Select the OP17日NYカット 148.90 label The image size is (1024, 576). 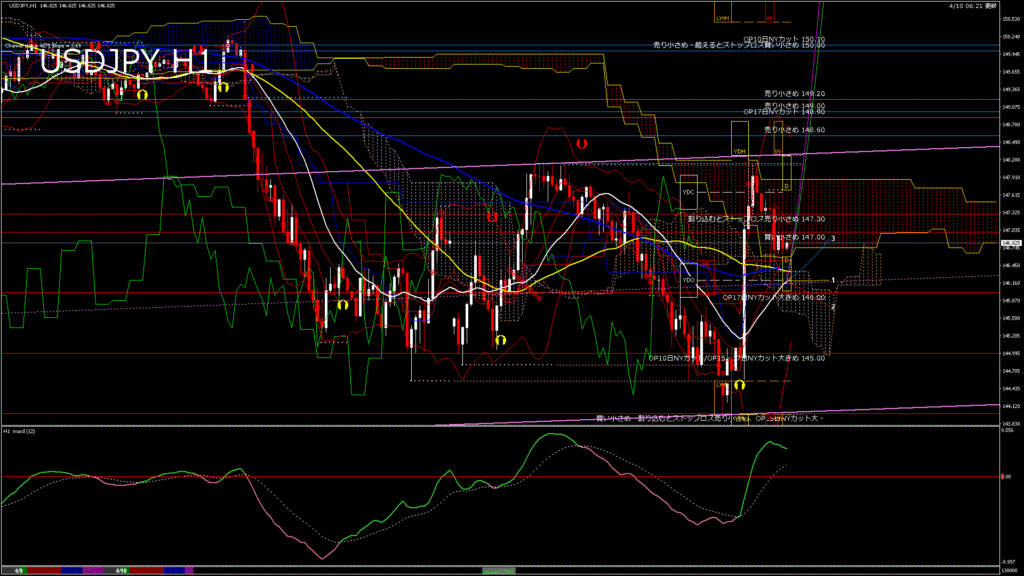[x=784, y=112]
